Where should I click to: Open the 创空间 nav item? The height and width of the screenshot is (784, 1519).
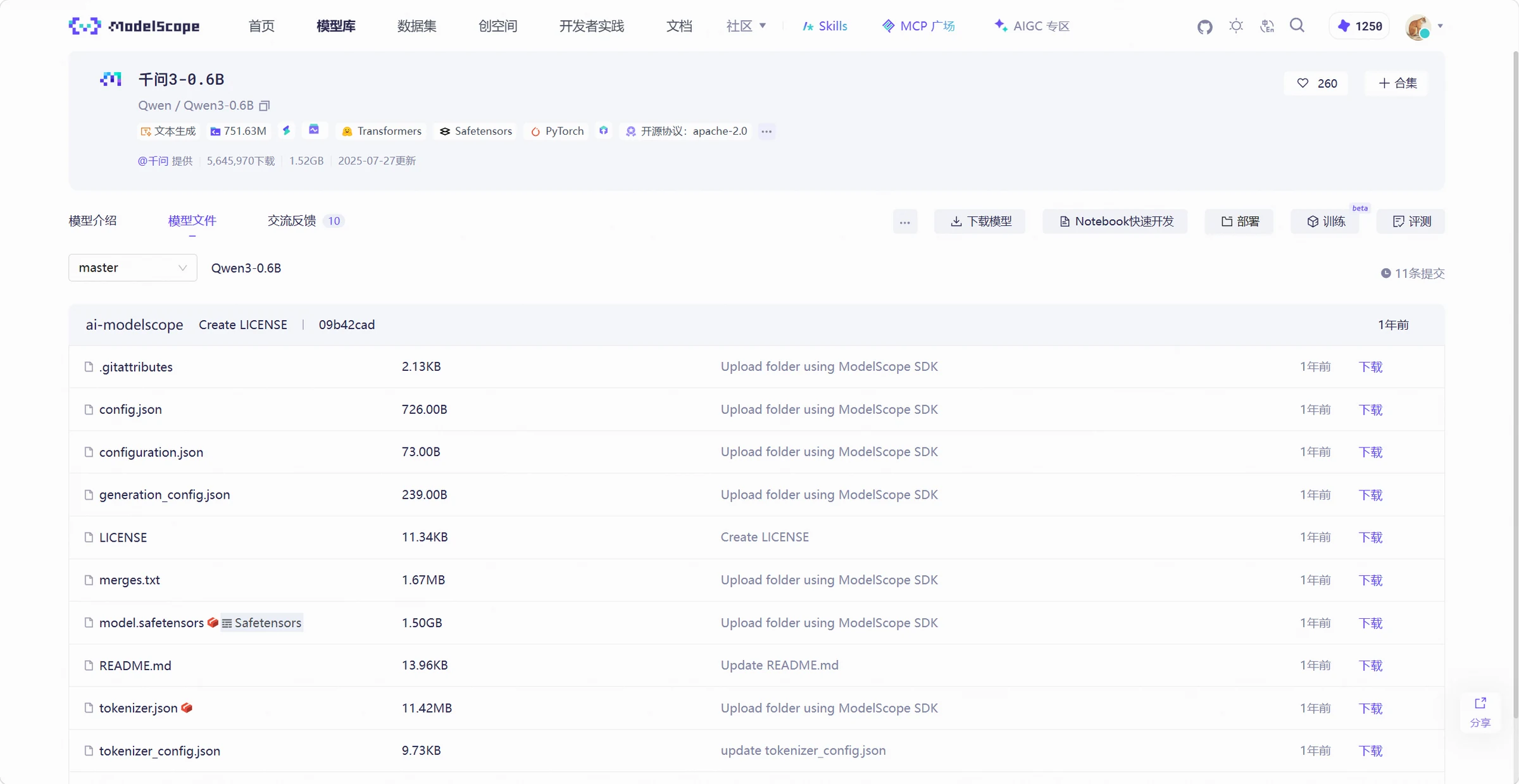tap(498, 26)
